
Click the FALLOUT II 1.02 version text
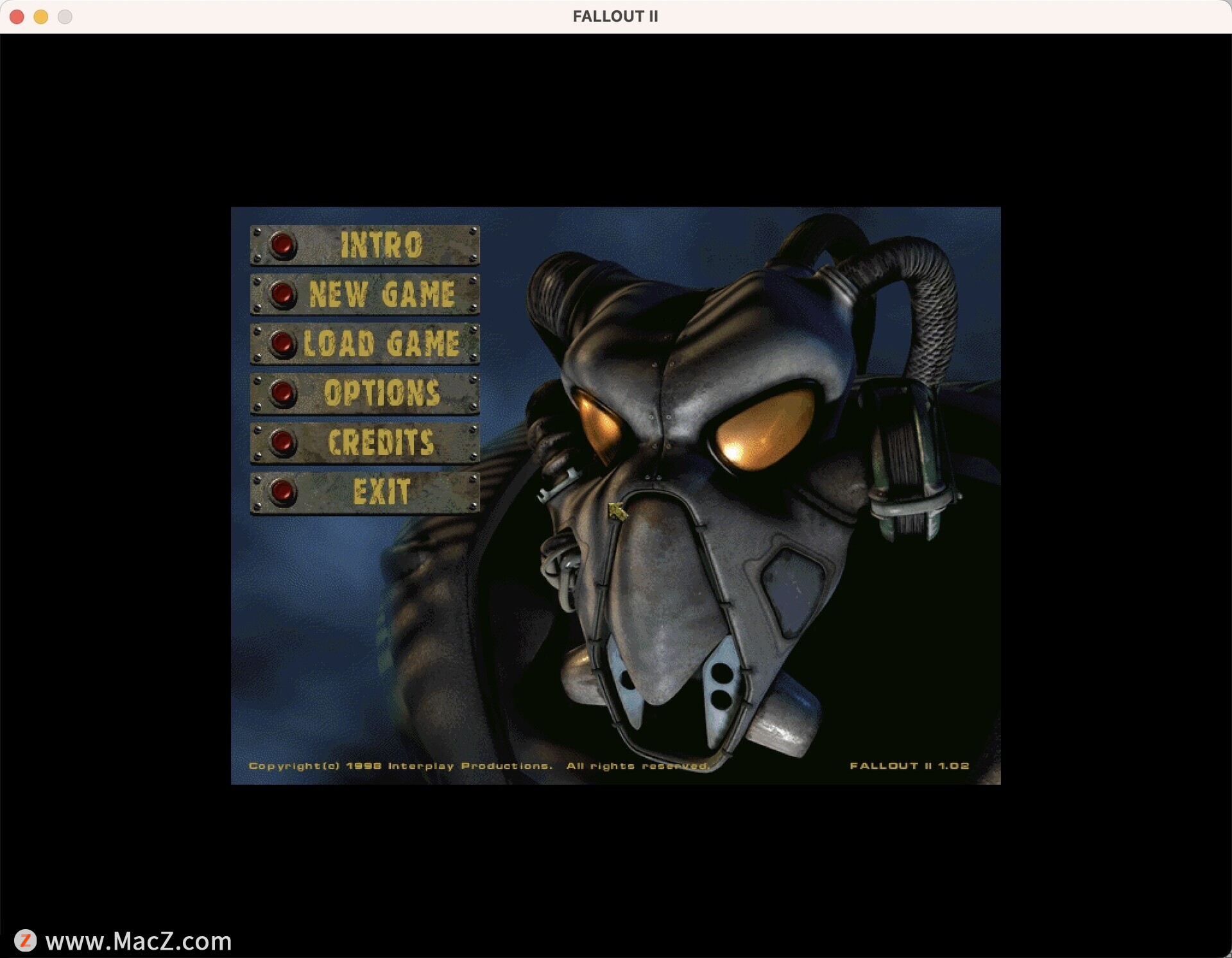click(x=909, y=766)
